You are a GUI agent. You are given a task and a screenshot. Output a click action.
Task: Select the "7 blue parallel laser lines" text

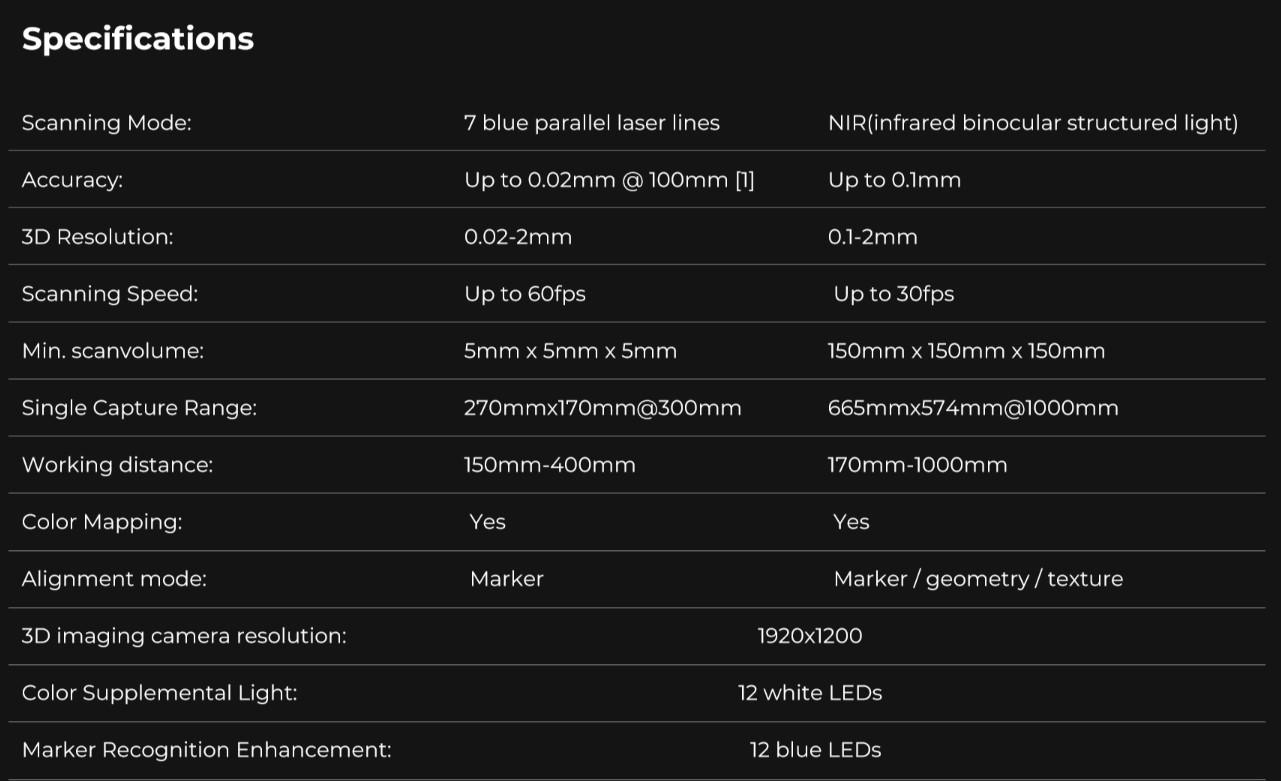coord(591,123)
